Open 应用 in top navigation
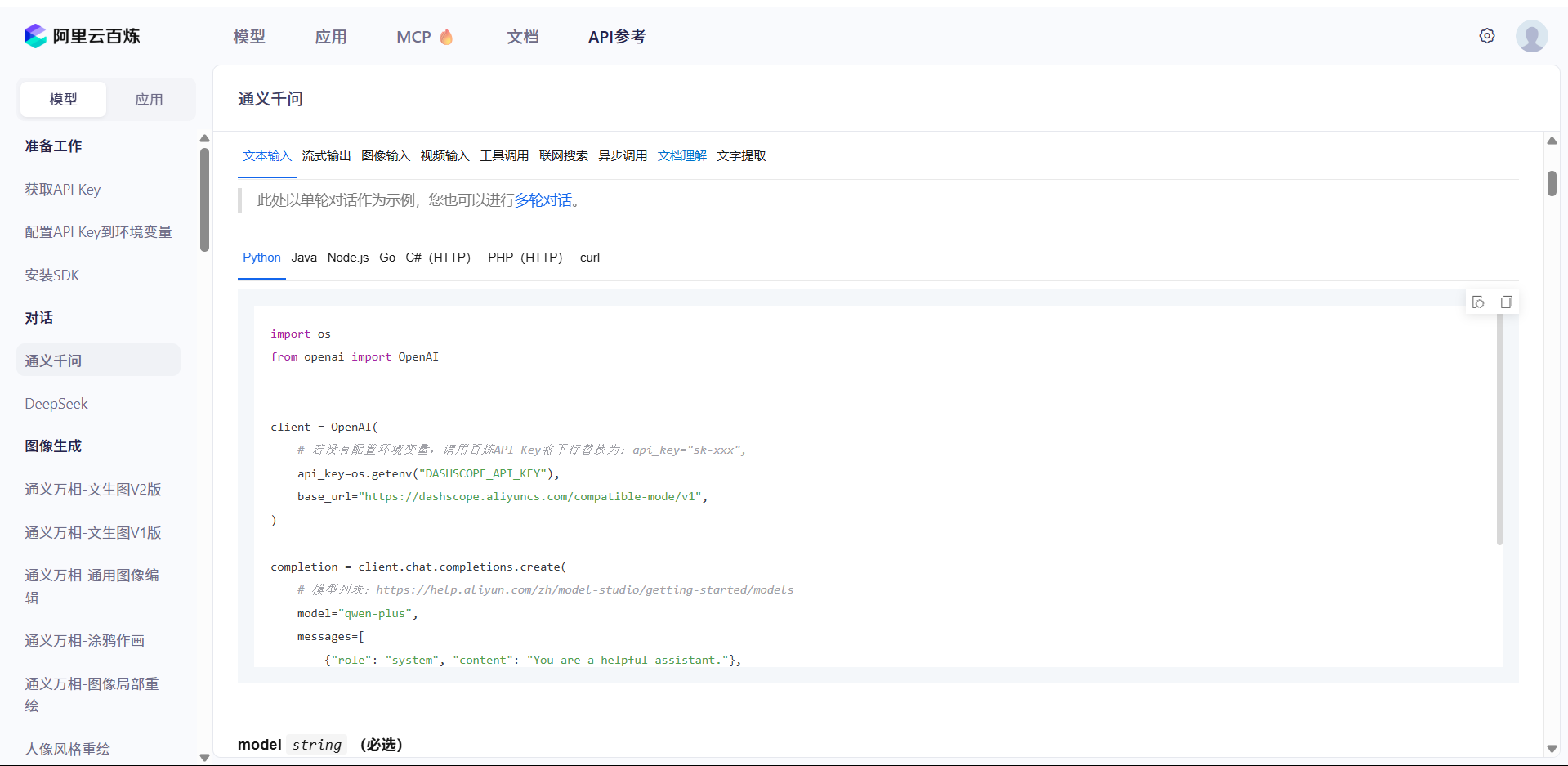 (331, 37)
